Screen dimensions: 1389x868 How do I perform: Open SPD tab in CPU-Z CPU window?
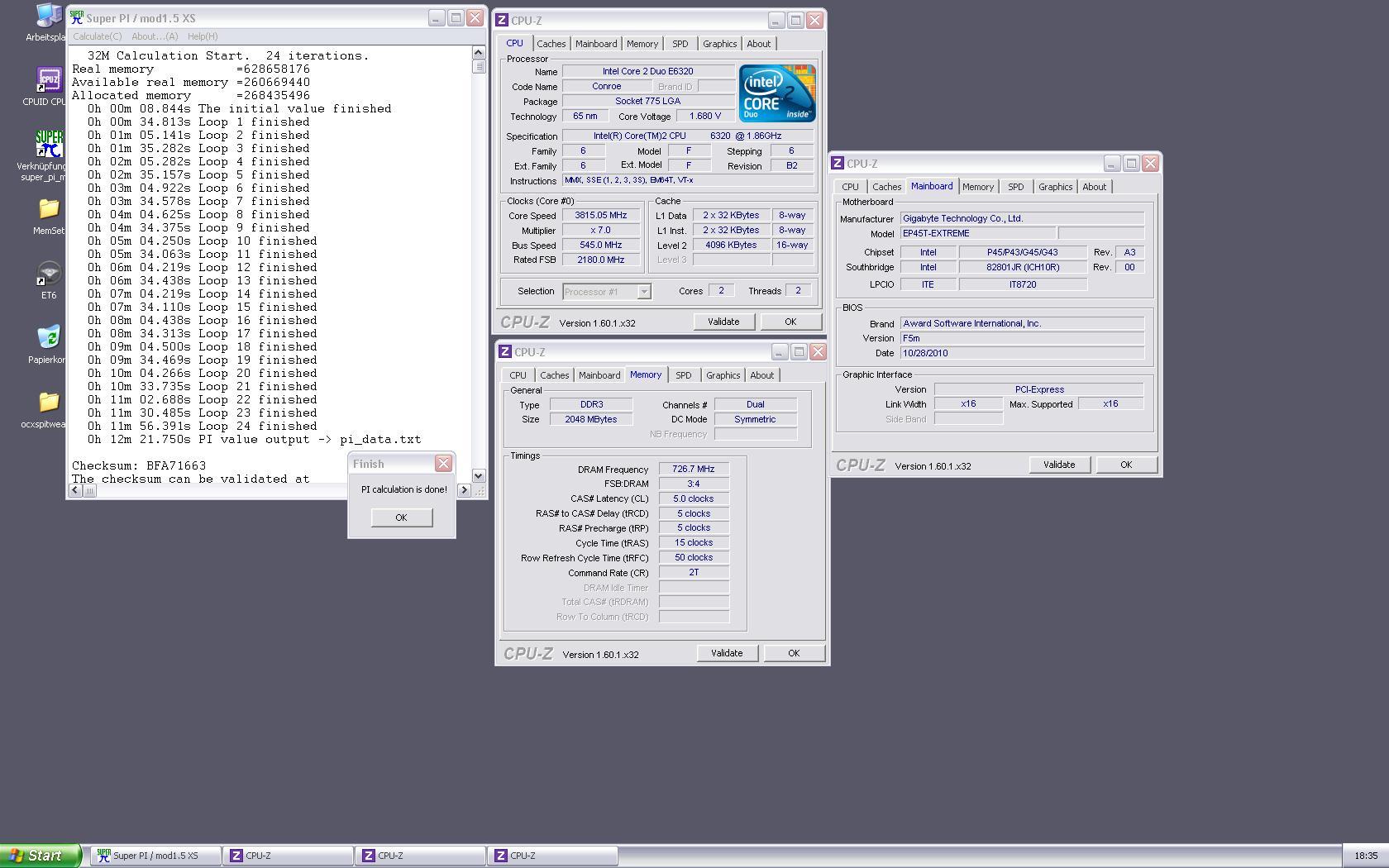(680, 44)
